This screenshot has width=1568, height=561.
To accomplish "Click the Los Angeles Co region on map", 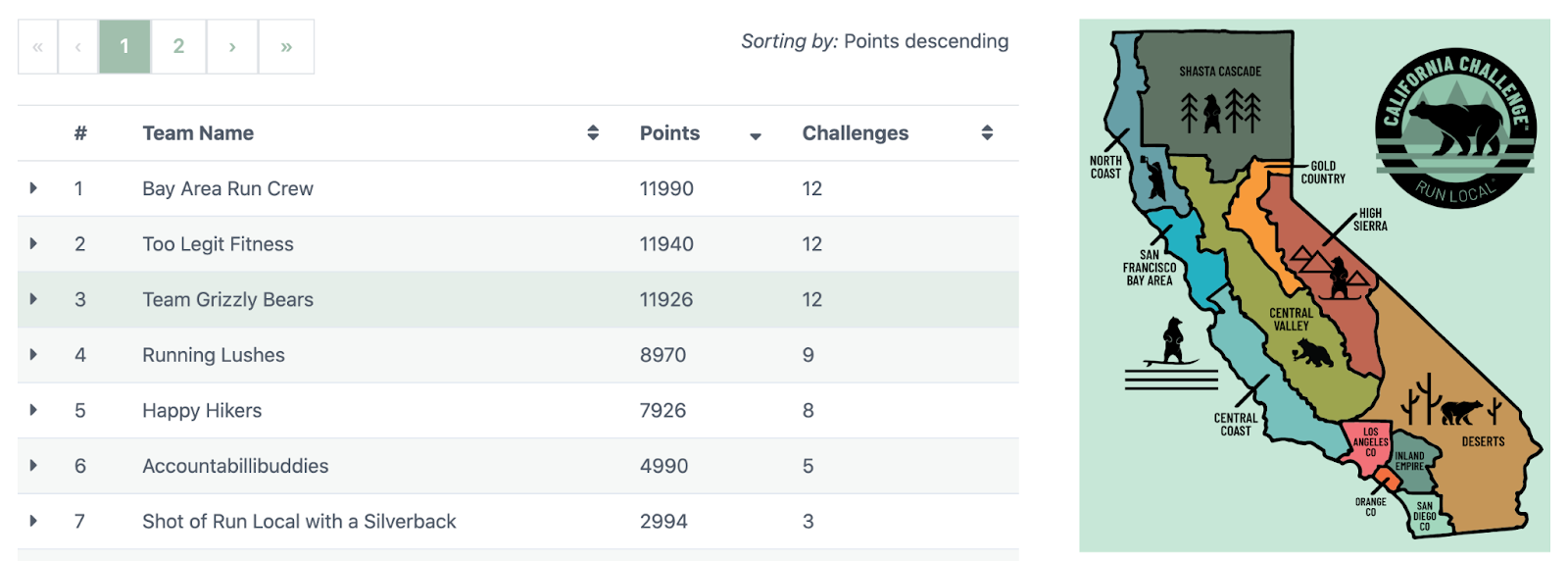I will (1369, 441).
